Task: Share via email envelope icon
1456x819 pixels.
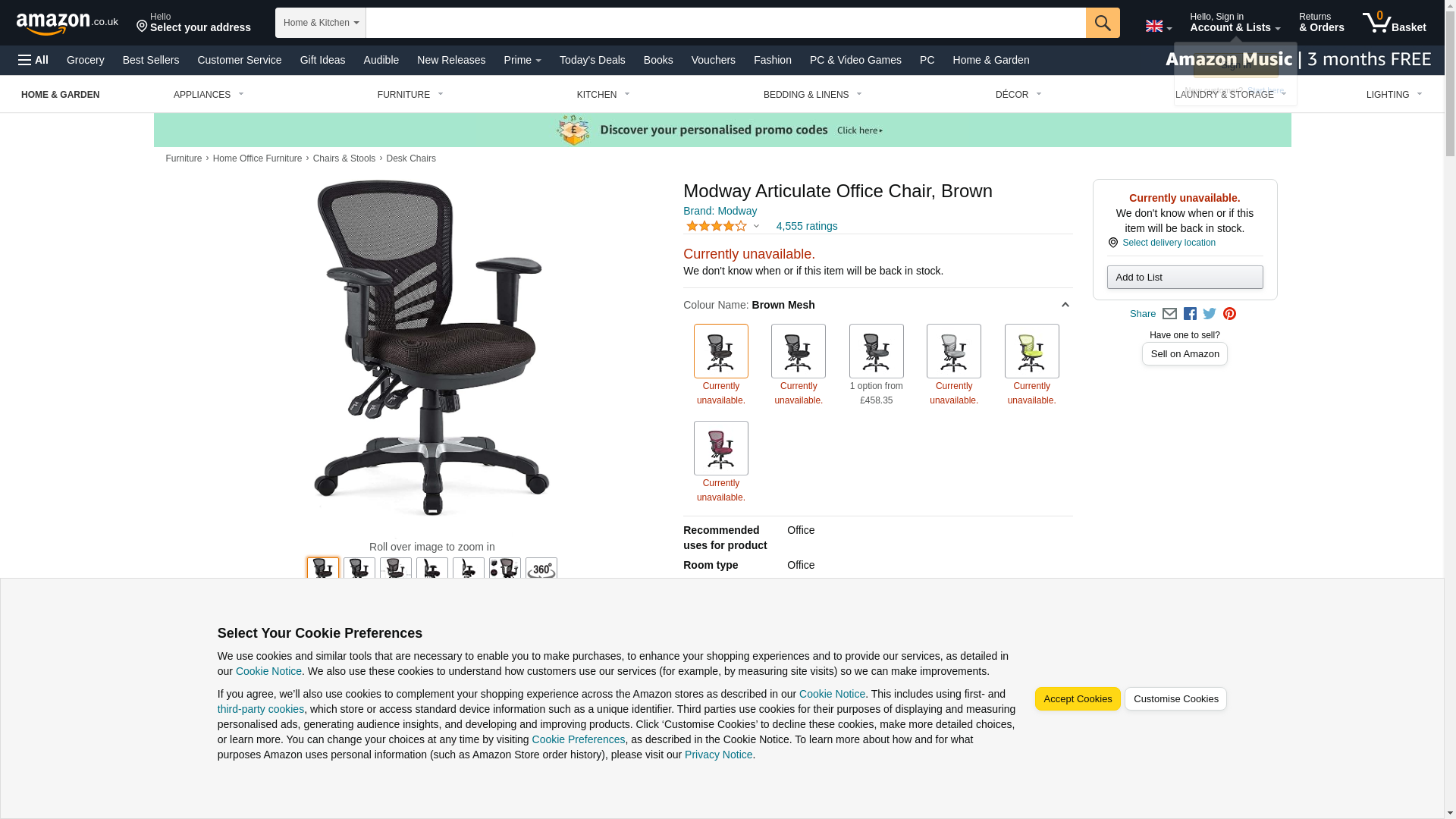Action: coord(1169,314)
